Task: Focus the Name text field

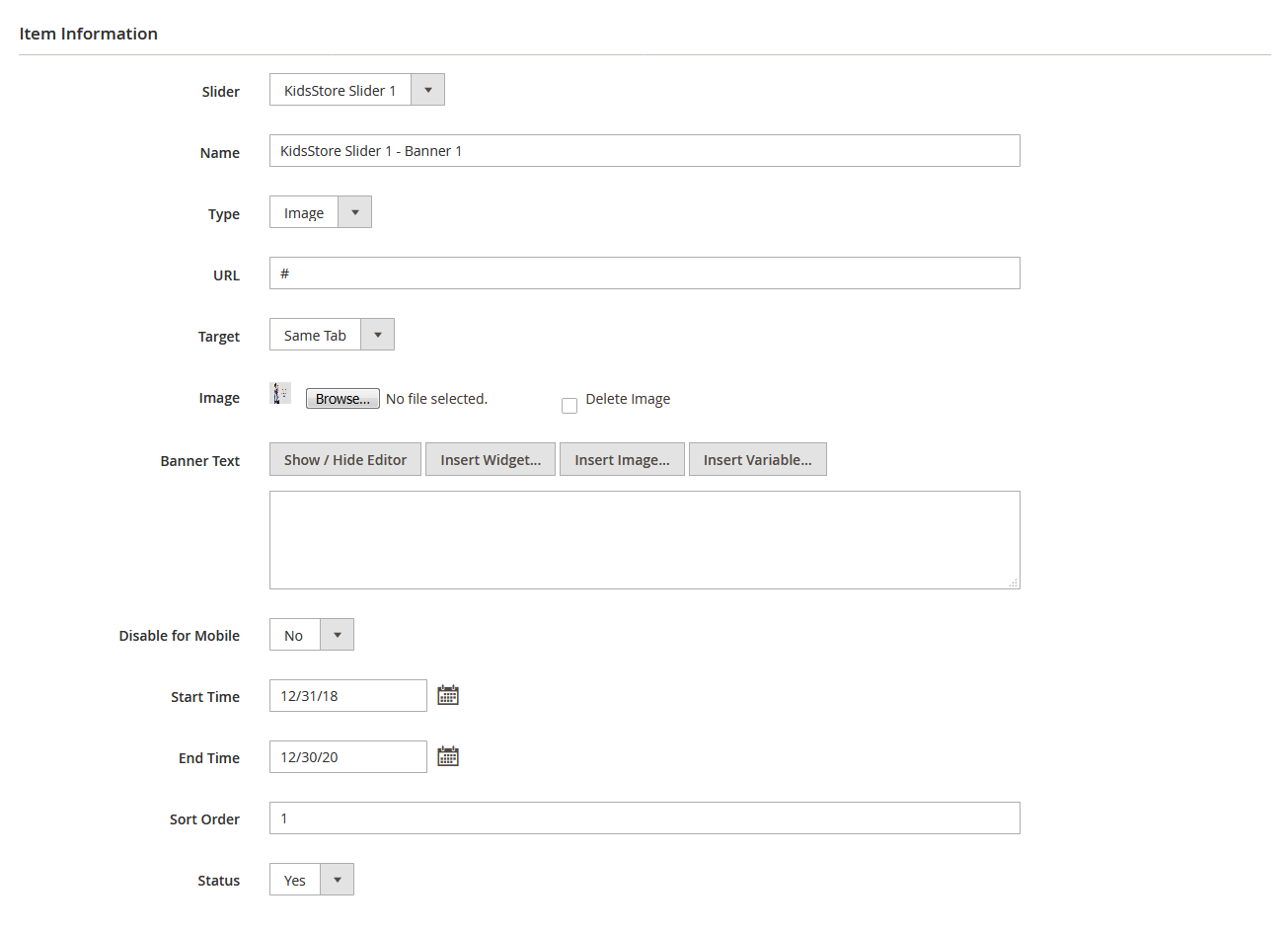Action: [644, 151]
